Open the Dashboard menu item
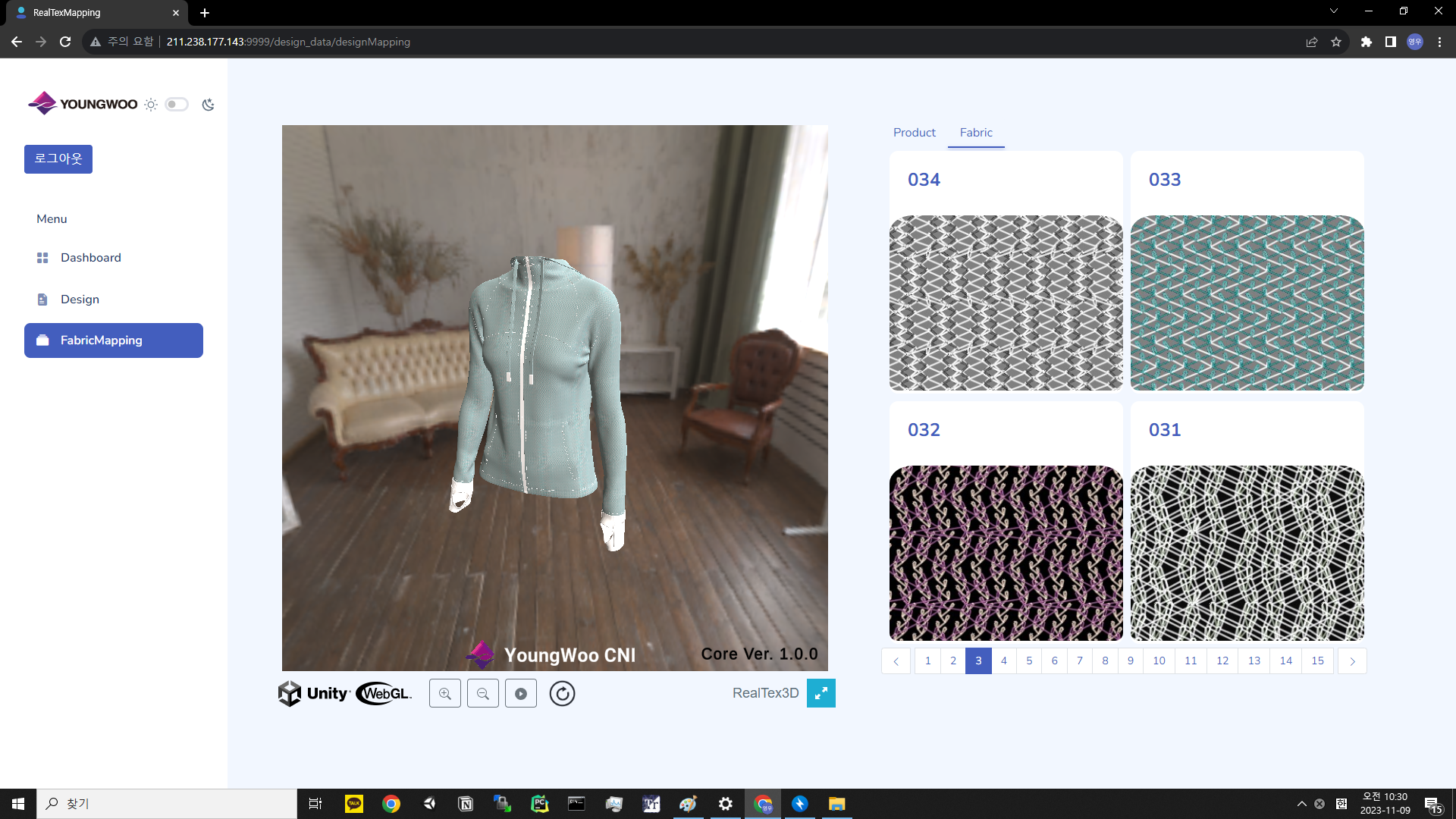Viewport: 1456px width, 819px height. [90, 258]
